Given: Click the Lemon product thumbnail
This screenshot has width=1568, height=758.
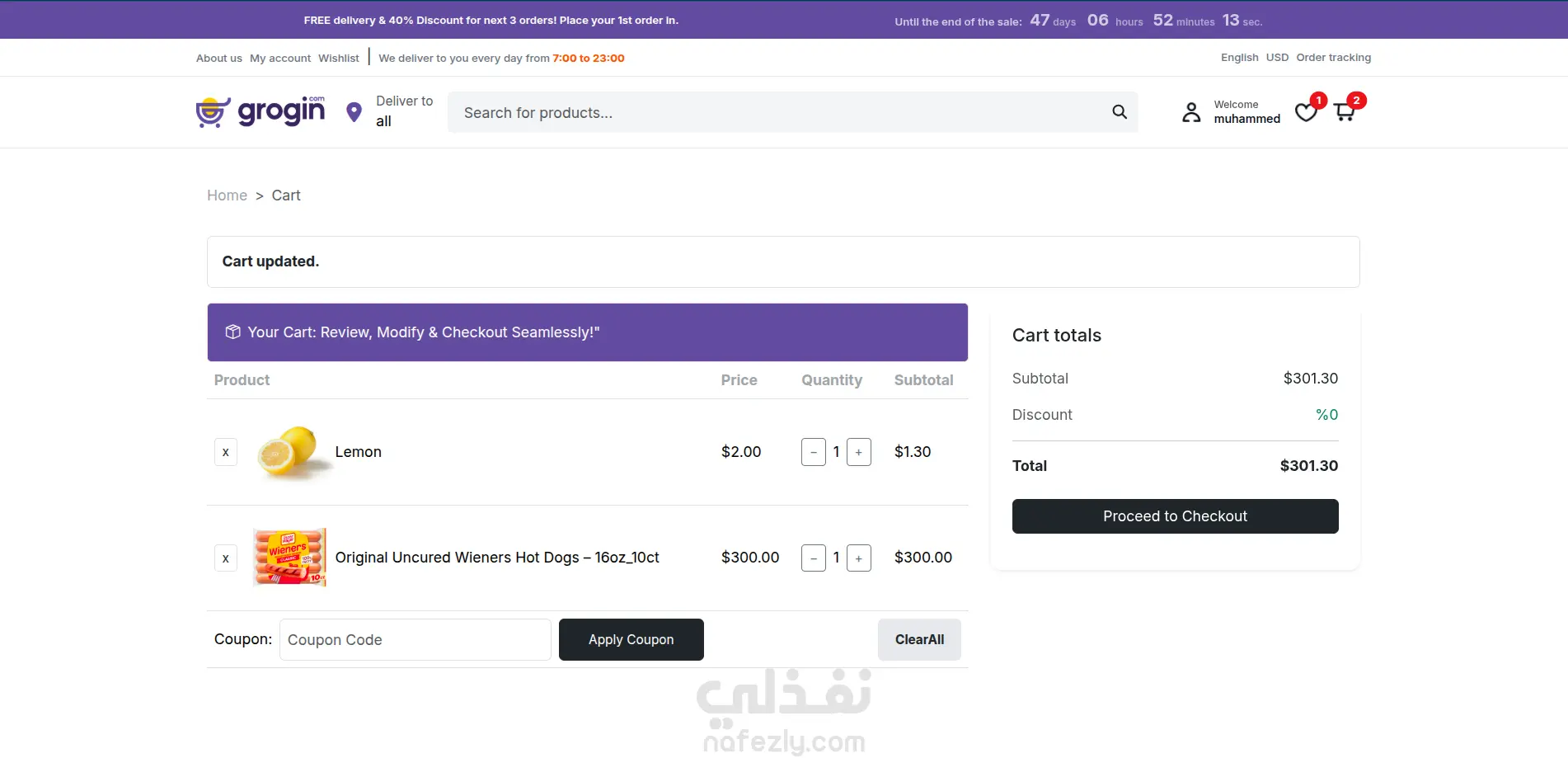Looking at the screenshot, I should click(289, 452).
